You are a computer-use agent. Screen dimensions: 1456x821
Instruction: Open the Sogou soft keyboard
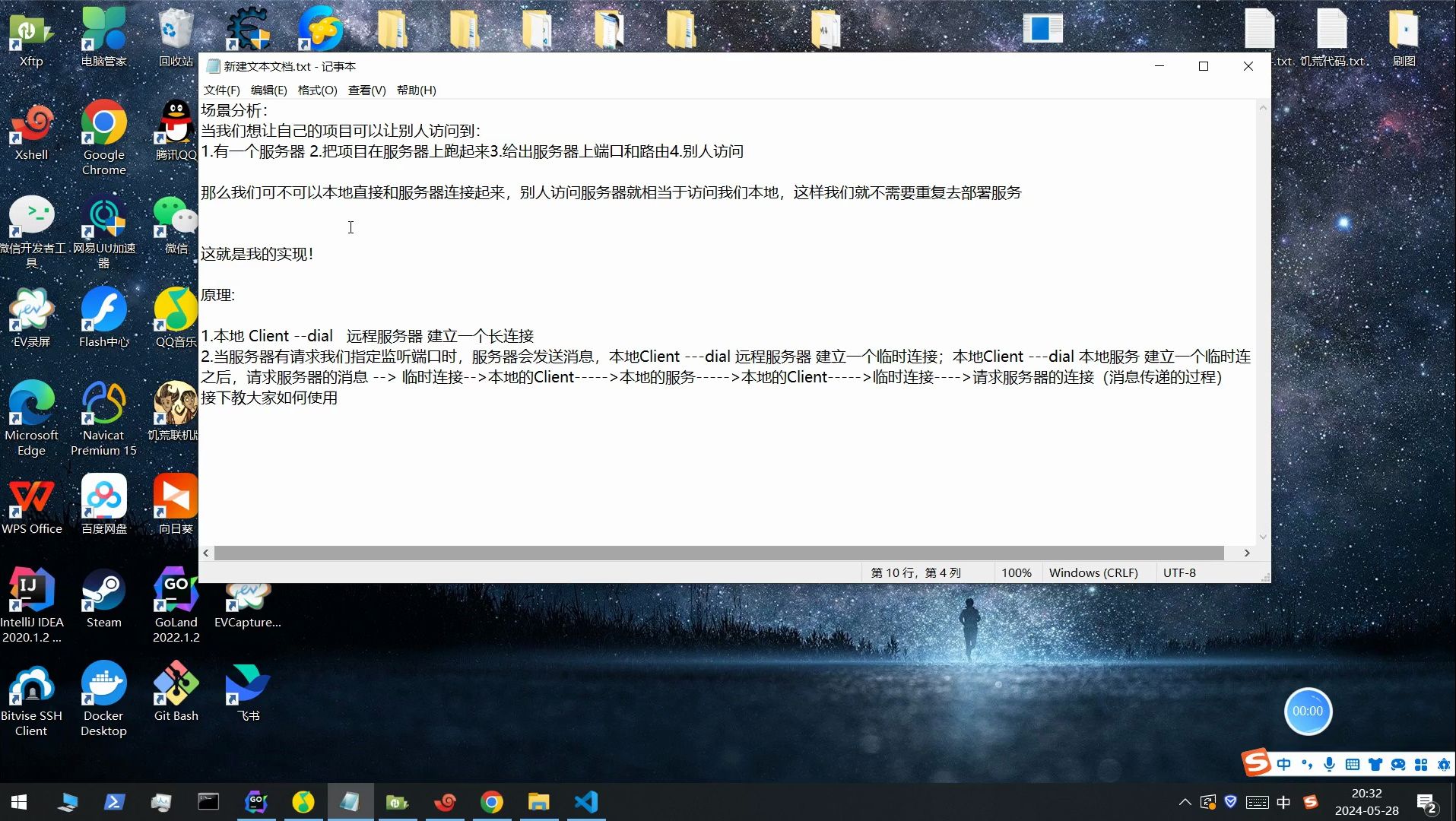pyautogui.click(x=1353, y=764)
